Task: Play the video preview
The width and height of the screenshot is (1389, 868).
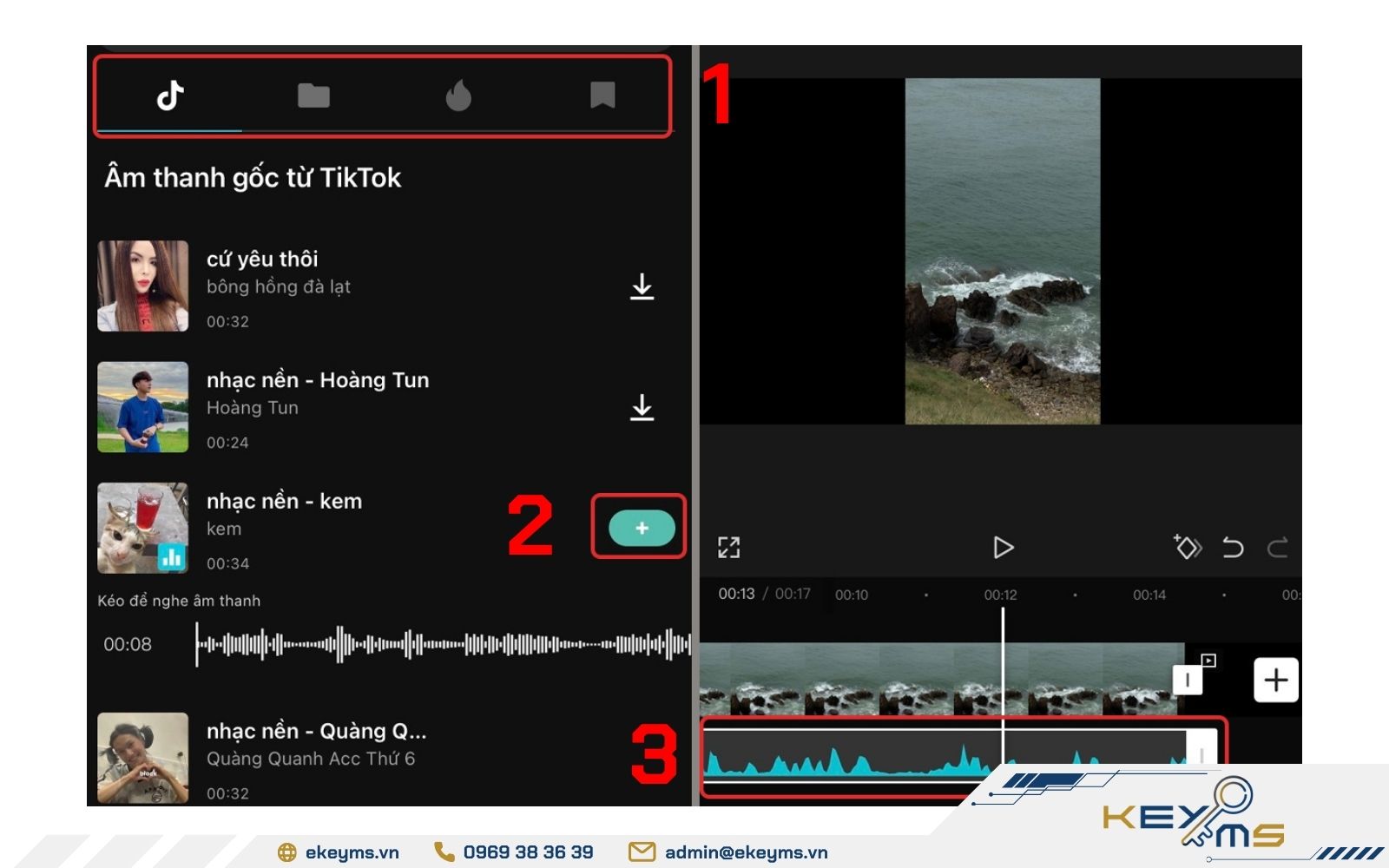Action: coord(1003,548)
